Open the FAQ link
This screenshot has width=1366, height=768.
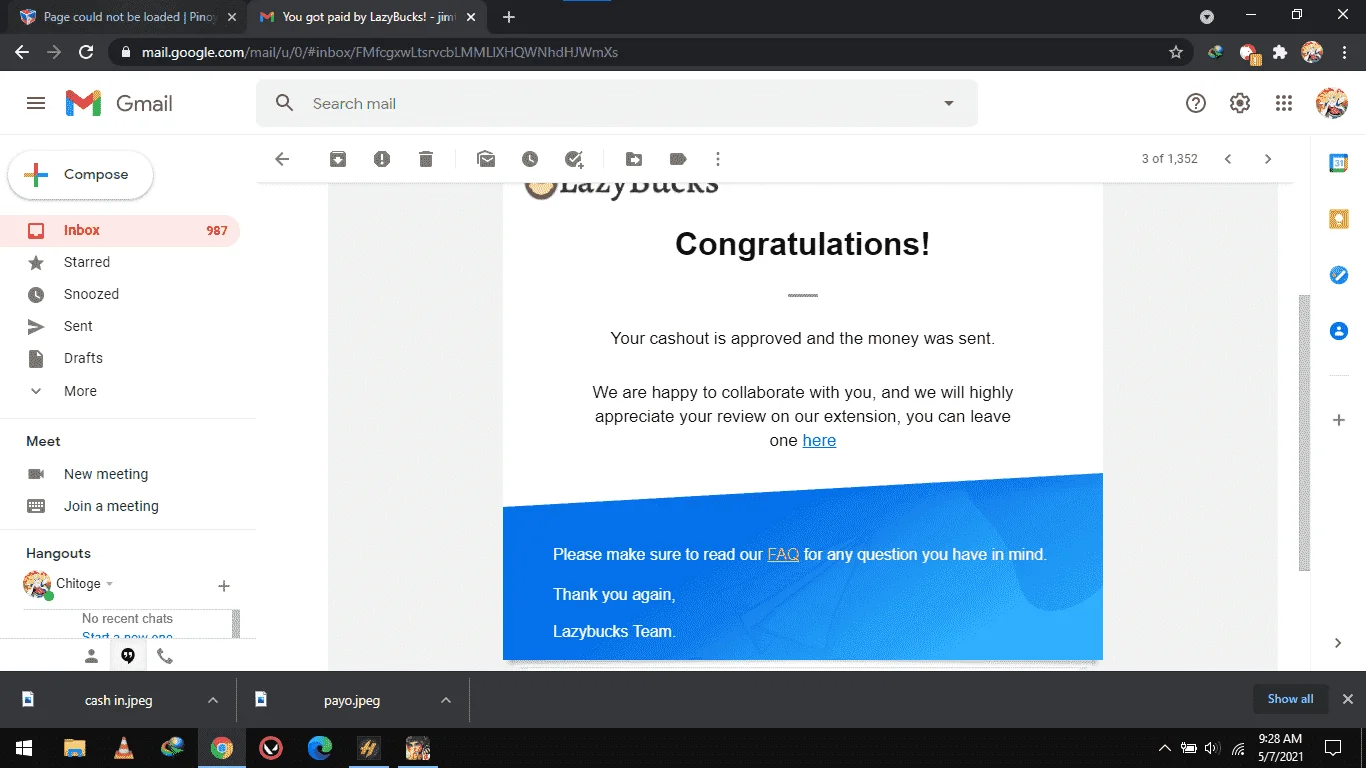783,554
